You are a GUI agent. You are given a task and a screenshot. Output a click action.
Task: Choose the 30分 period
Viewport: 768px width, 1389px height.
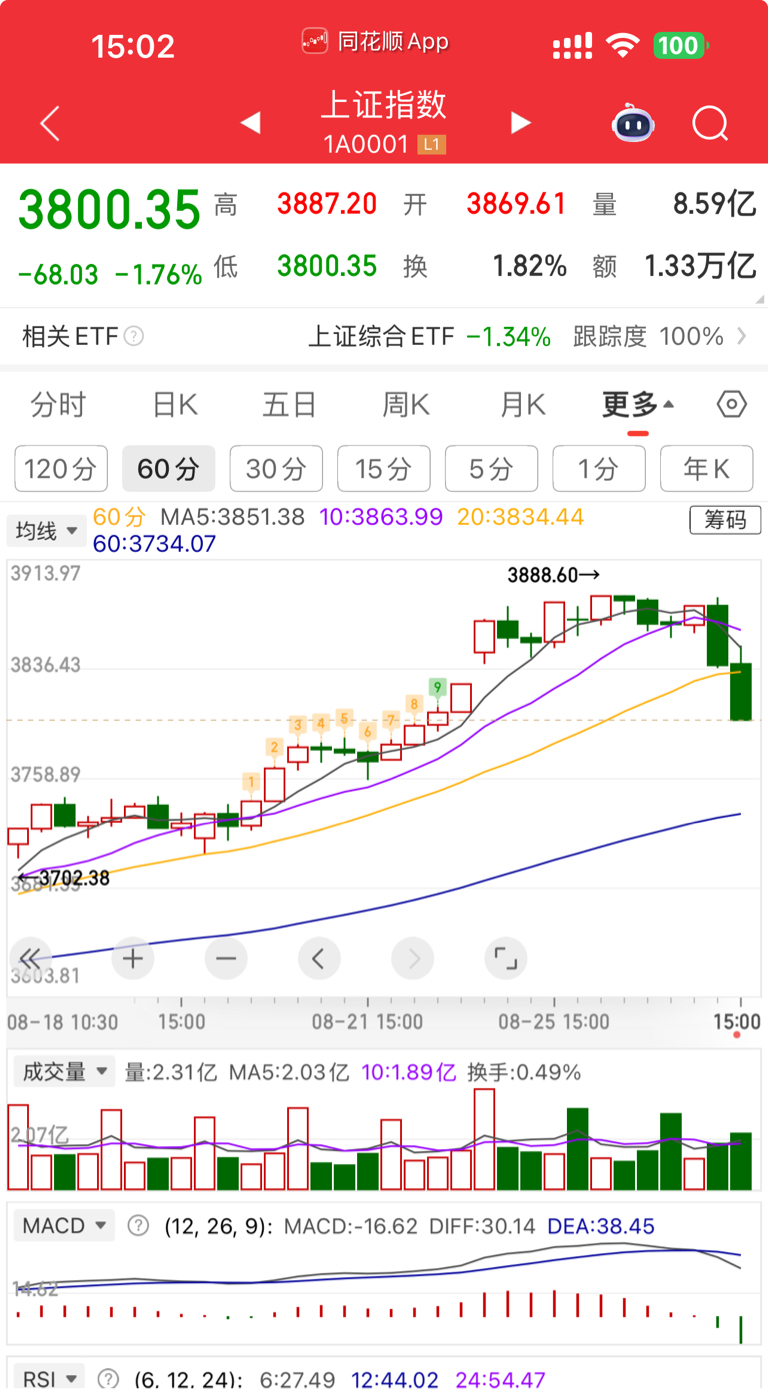(x=276, y=468)
